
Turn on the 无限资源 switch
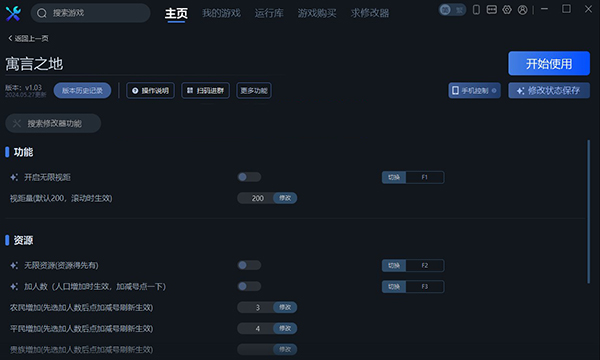point(249,265)
